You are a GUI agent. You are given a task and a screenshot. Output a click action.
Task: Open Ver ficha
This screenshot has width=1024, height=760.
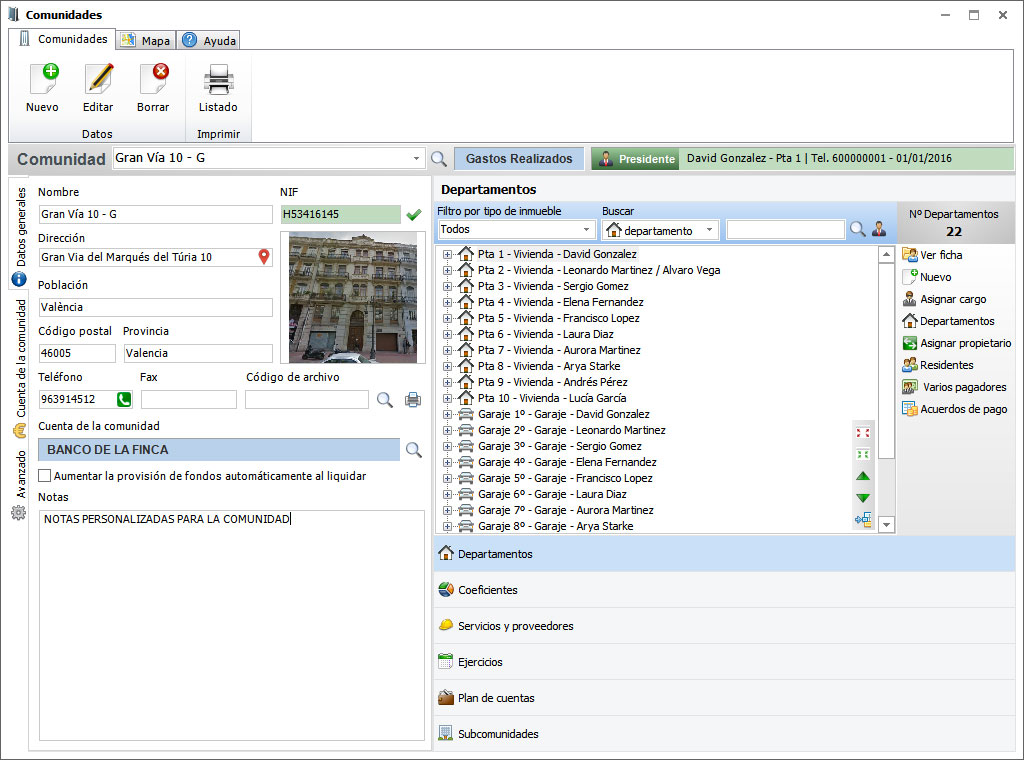933,255
